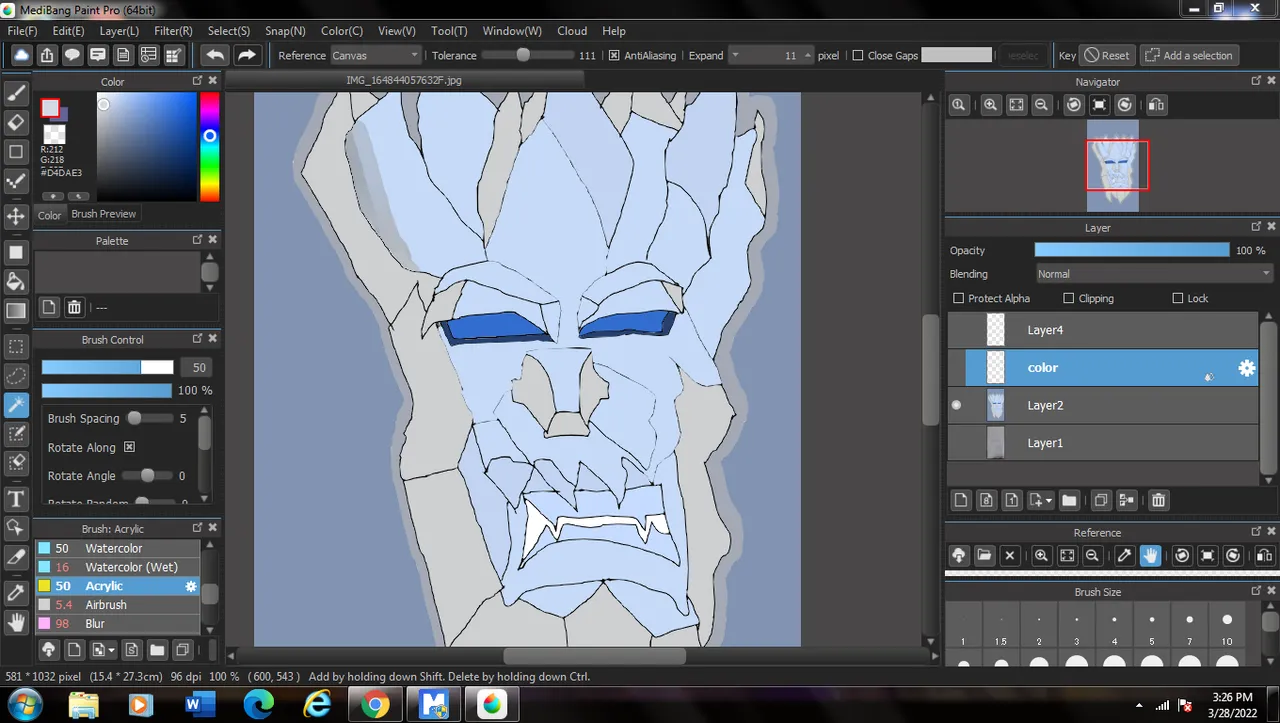Select the Bucket fill tool
1280x723 pixels.
(x=16, y=281)
